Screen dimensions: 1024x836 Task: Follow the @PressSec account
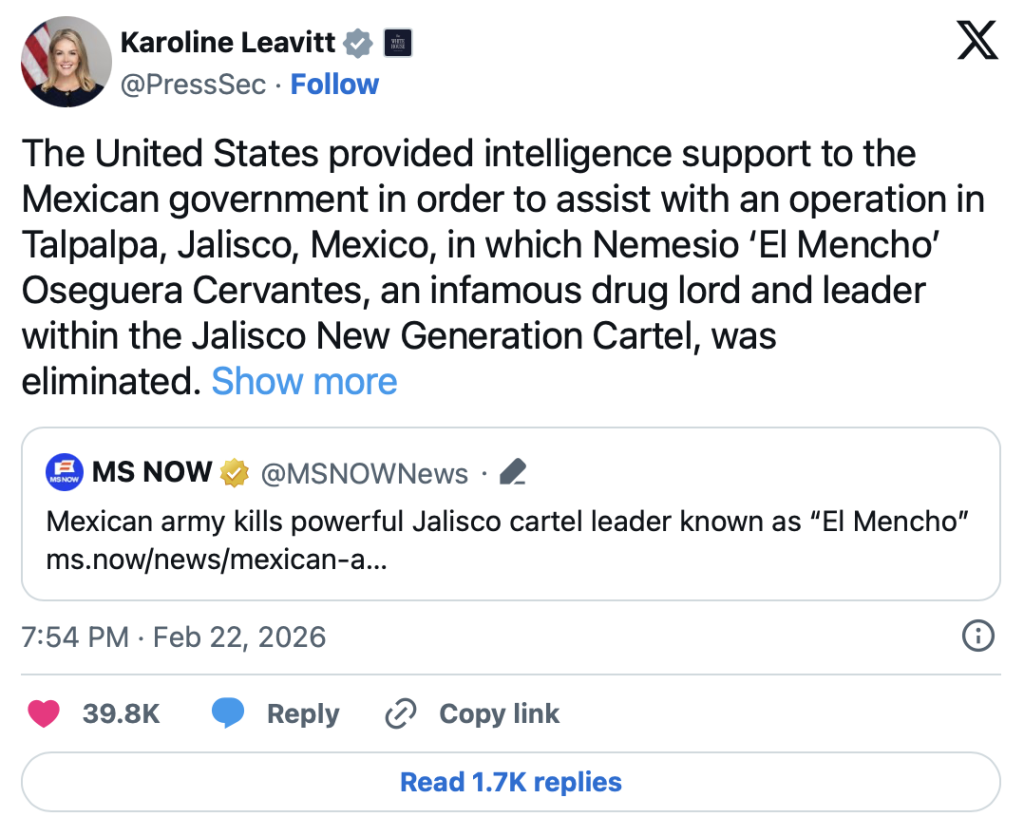(x=334, y=84)
